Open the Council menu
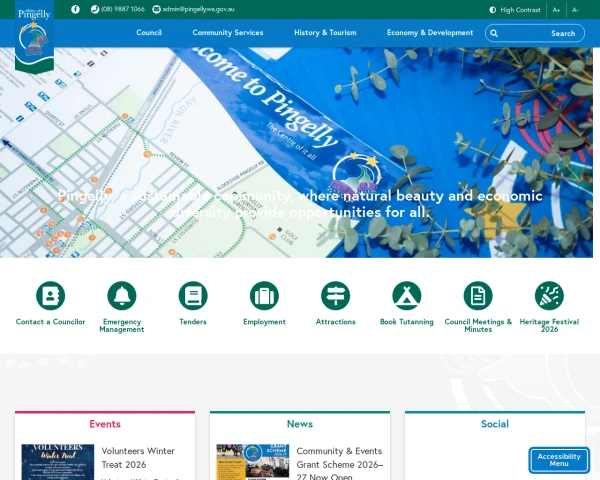 click(149, 33)
